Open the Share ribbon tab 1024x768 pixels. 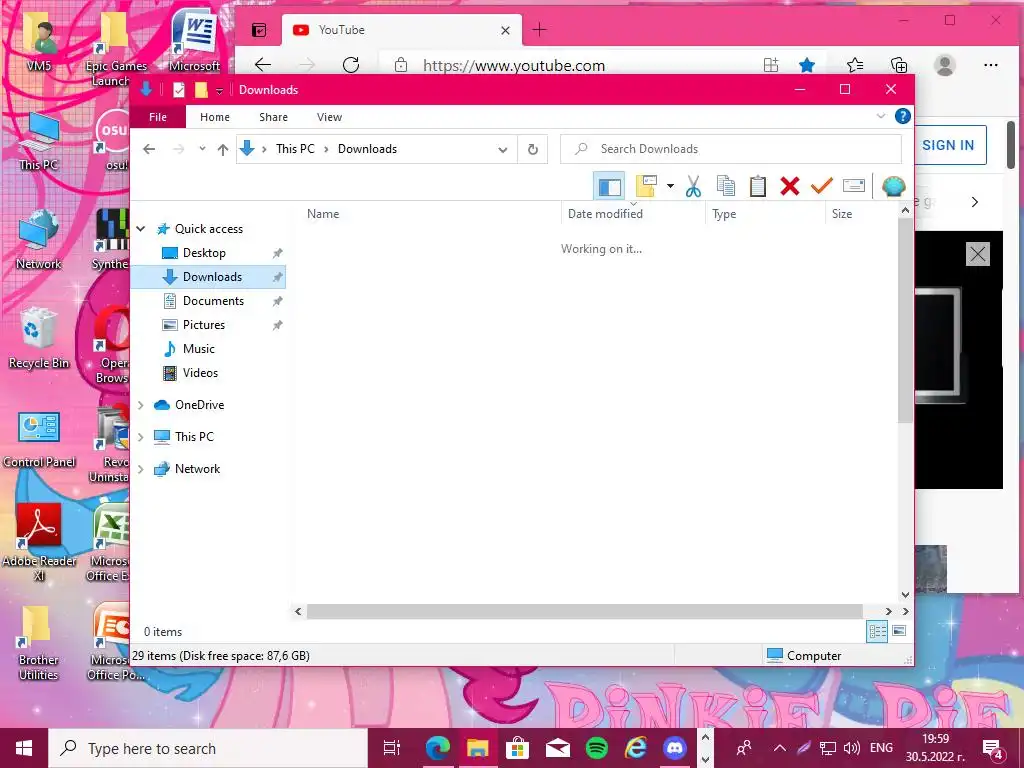(273, 117)
